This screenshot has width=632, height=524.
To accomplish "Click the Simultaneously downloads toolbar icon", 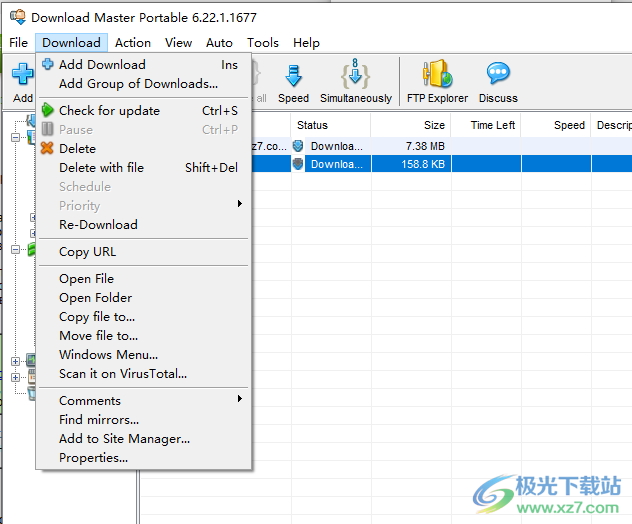I will (x=355, y=74).
